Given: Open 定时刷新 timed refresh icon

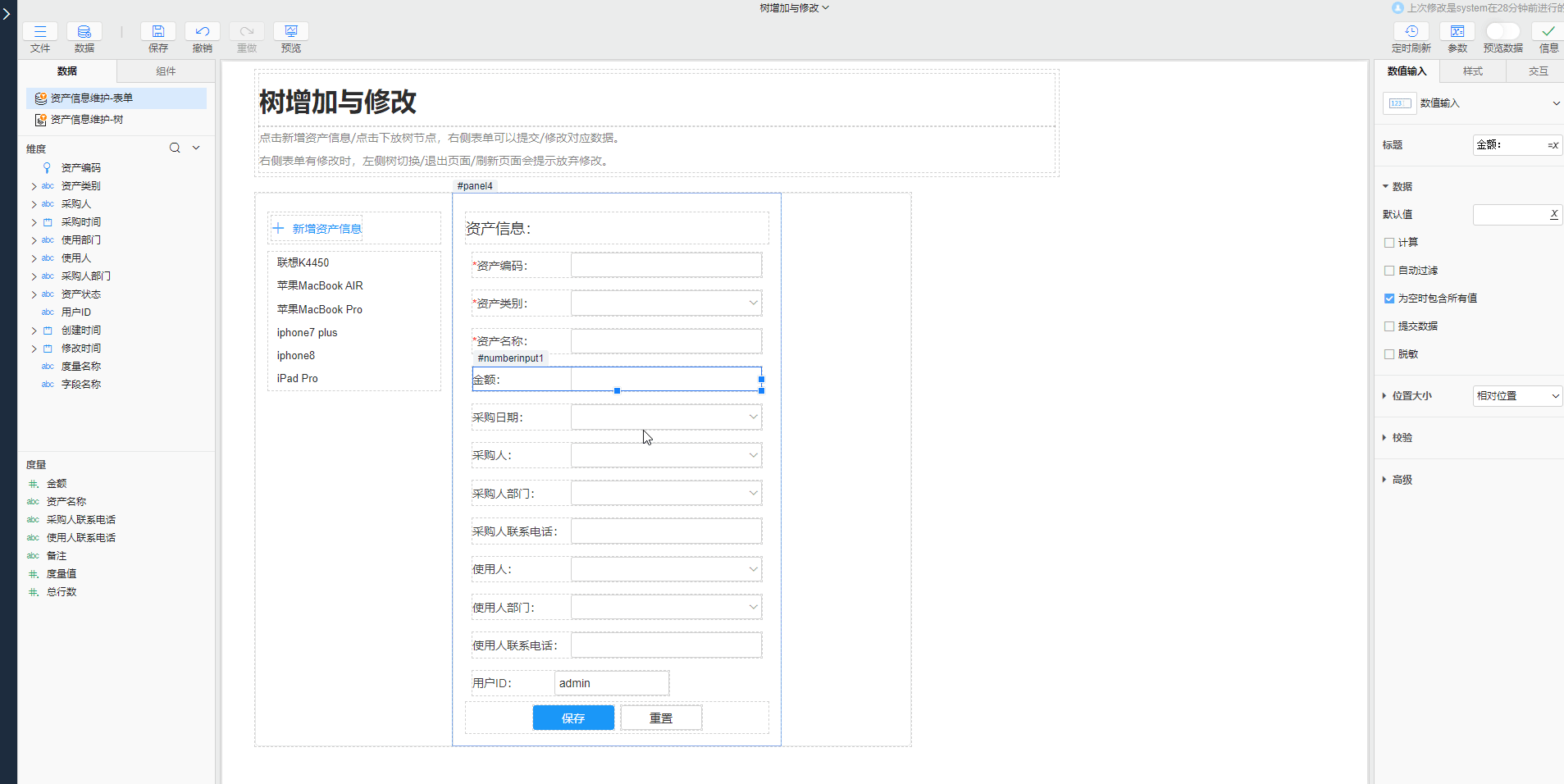Looking at the screenshot, I should [1411, 32].
